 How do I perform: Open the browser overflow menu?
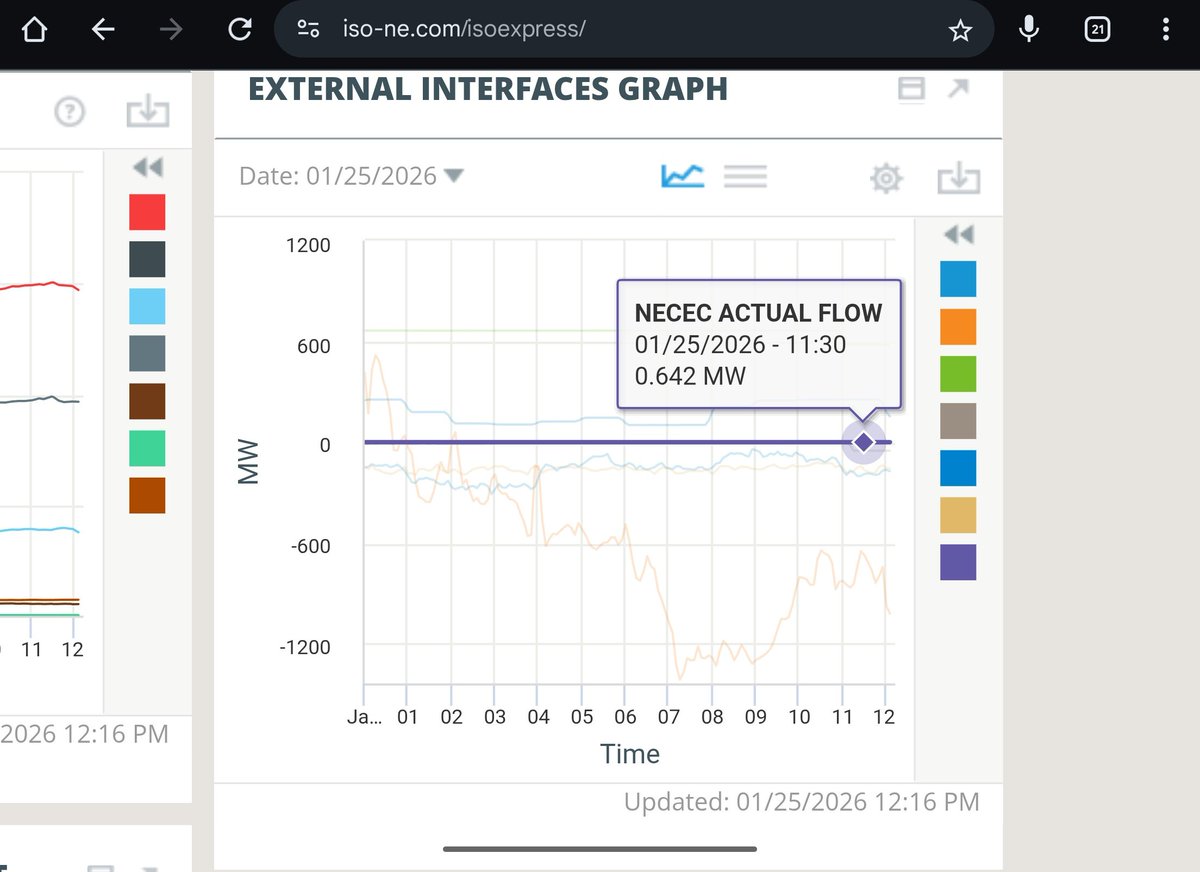pos(1165,29)
